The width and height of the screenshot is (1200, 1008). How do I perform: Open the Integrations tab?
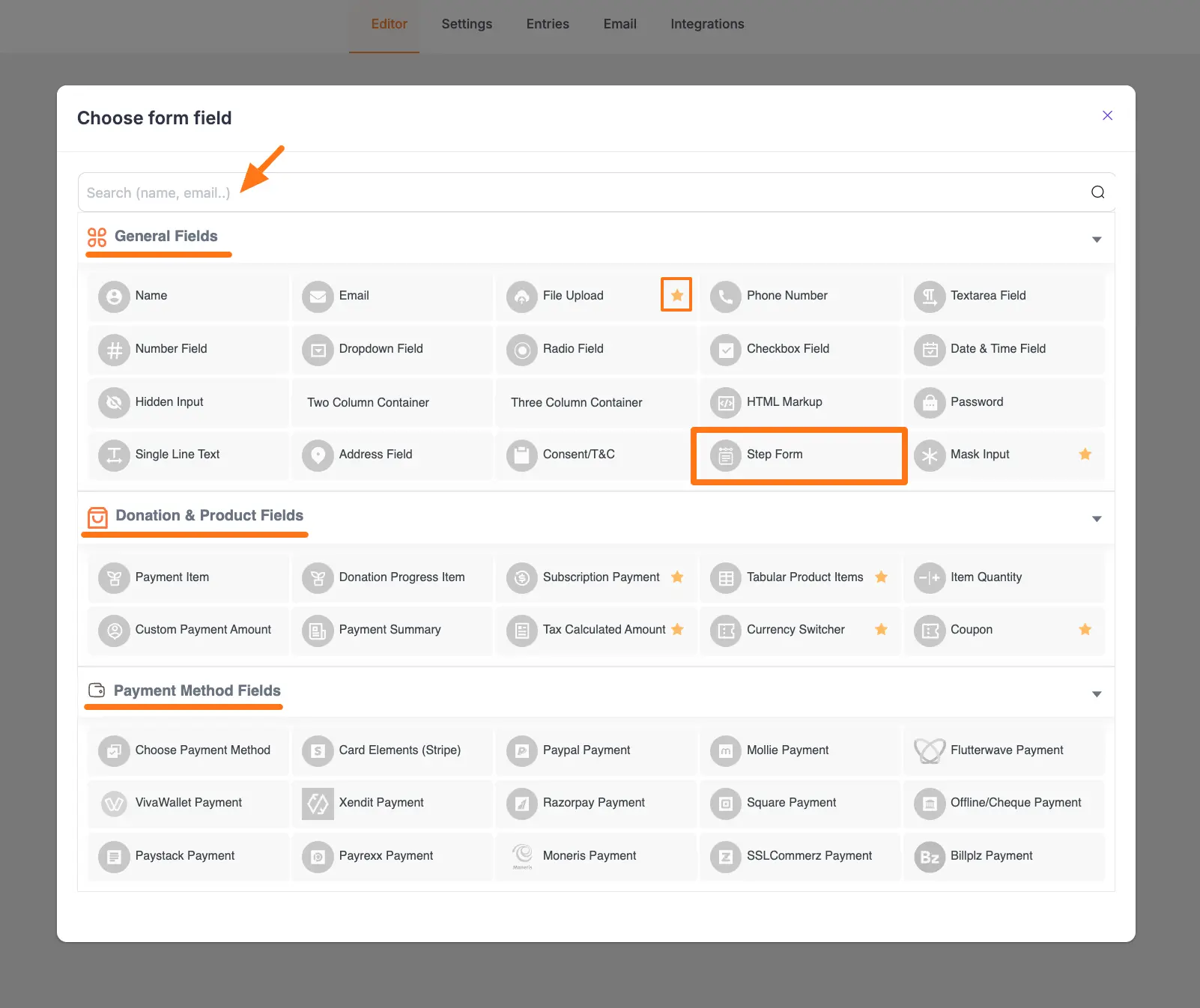706,23
